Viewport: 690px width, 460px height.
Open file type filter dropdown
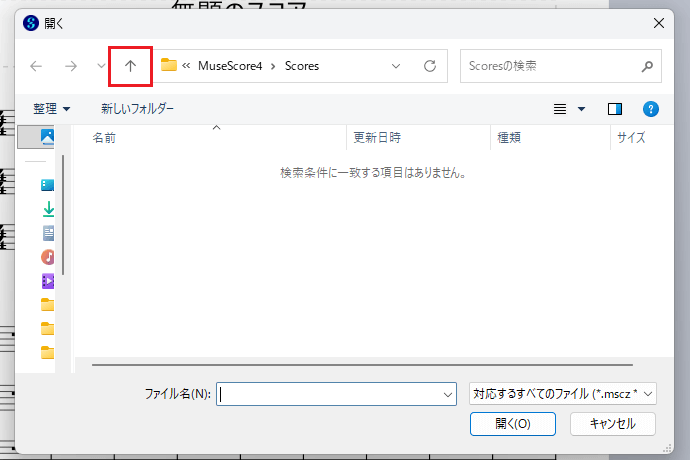(x=562, y=394)
